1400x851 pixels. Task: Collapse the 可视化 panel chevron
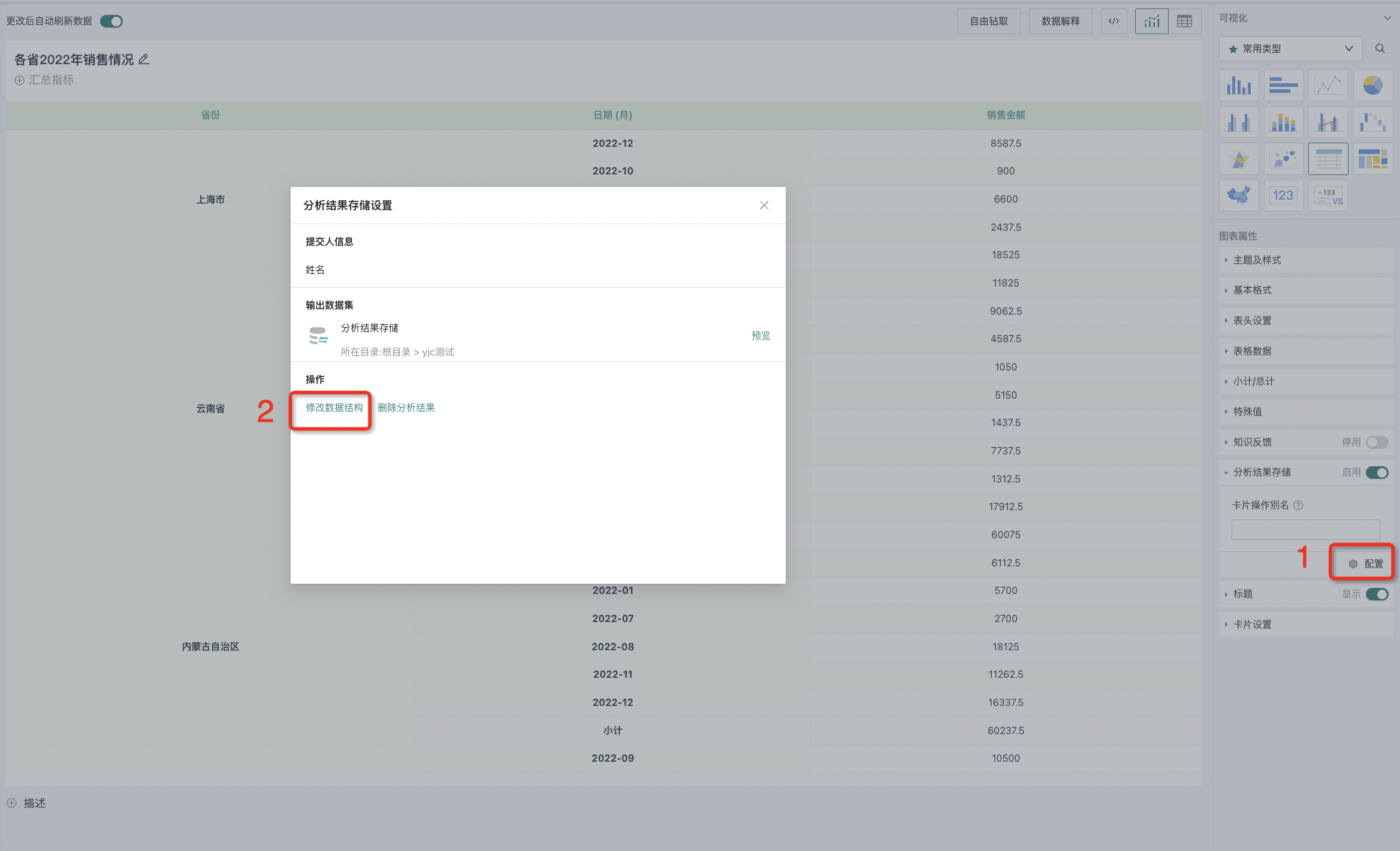[1387, 18]
